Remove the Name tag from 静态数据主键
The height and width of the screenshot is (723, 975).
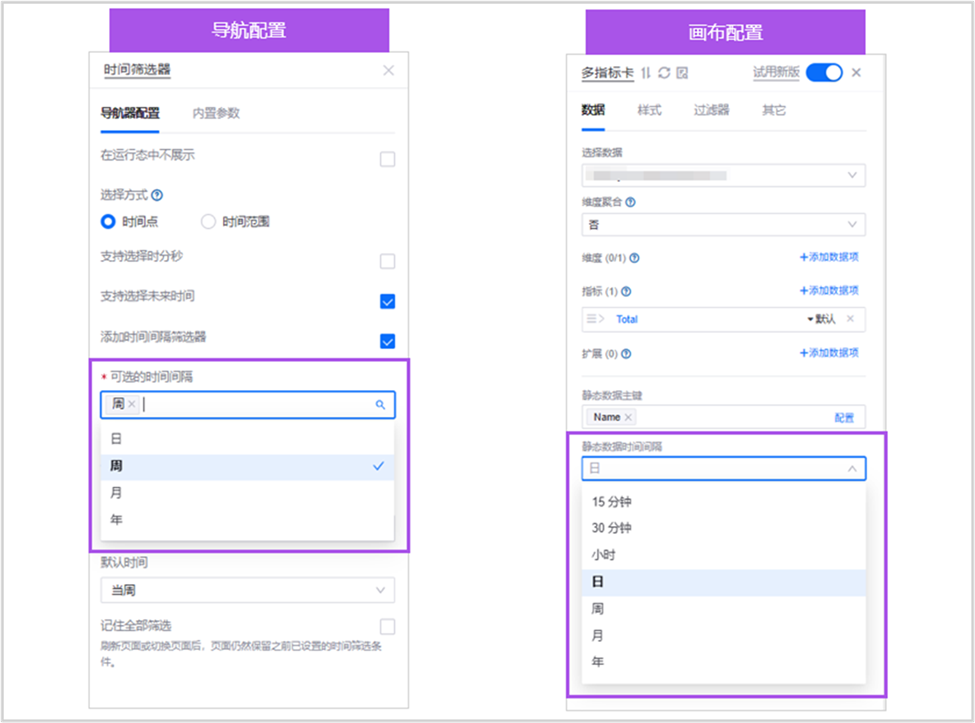point(627,417)
